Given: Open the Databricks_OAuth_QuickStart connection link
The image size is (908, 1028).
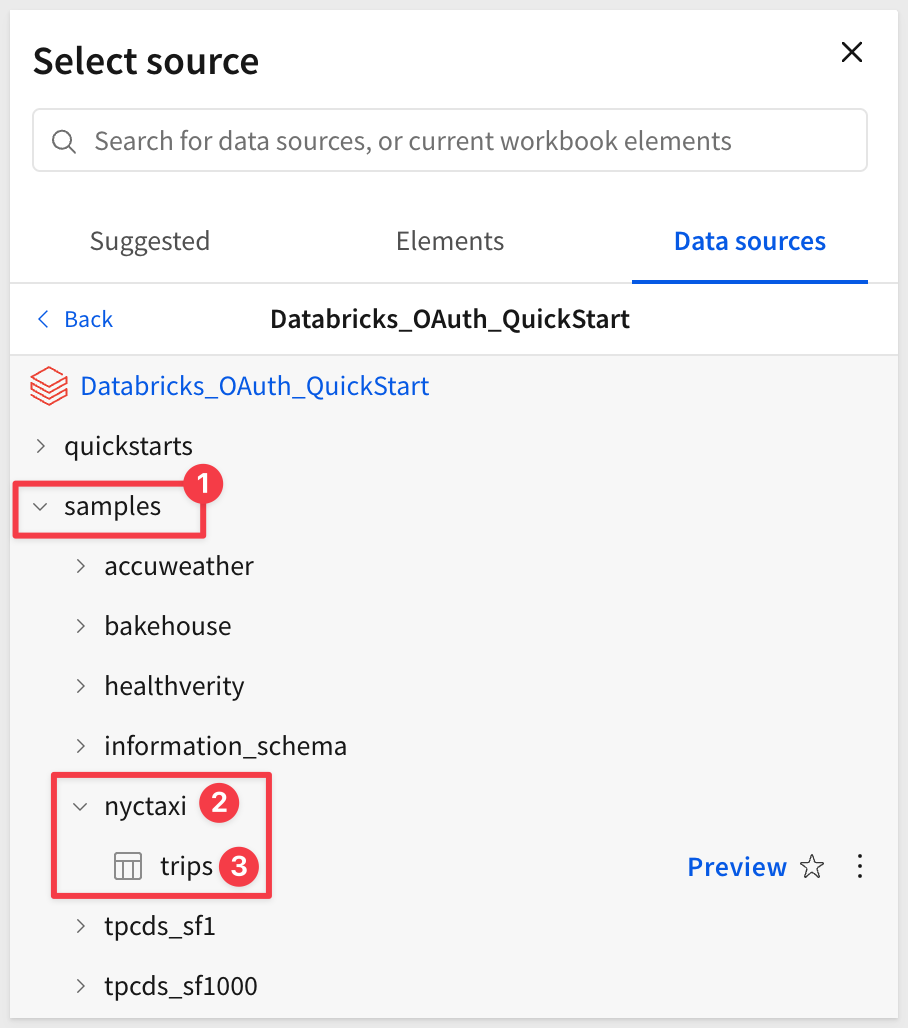Looking at the screenshot, I should 255,386.
